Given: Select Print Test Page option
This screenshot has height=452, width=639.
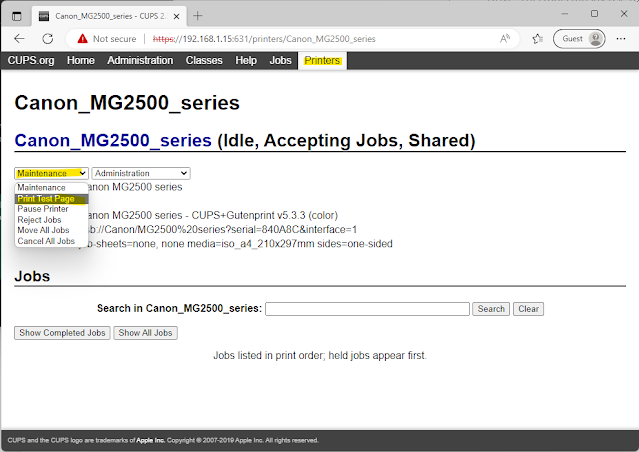Looking at the screenshot, I should [x=51, y=198].
